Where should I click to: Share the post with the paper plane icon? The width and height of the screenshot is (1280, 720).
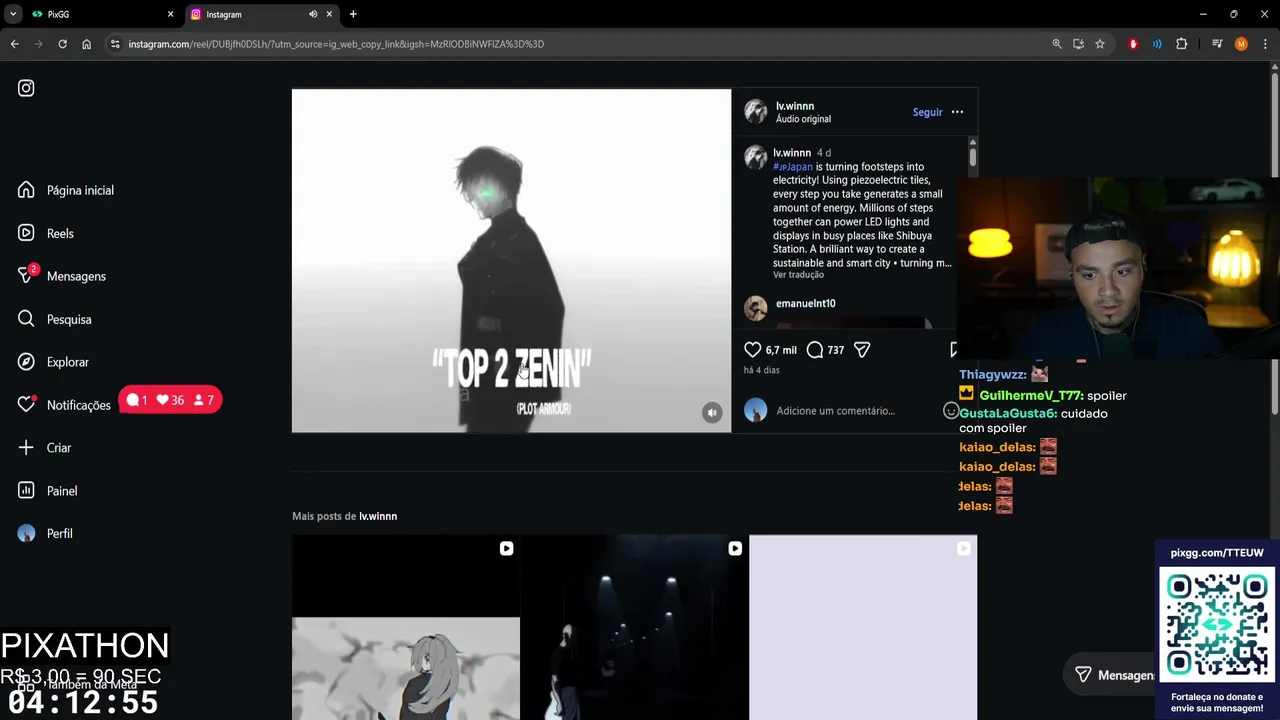click(x=862, y=350)
